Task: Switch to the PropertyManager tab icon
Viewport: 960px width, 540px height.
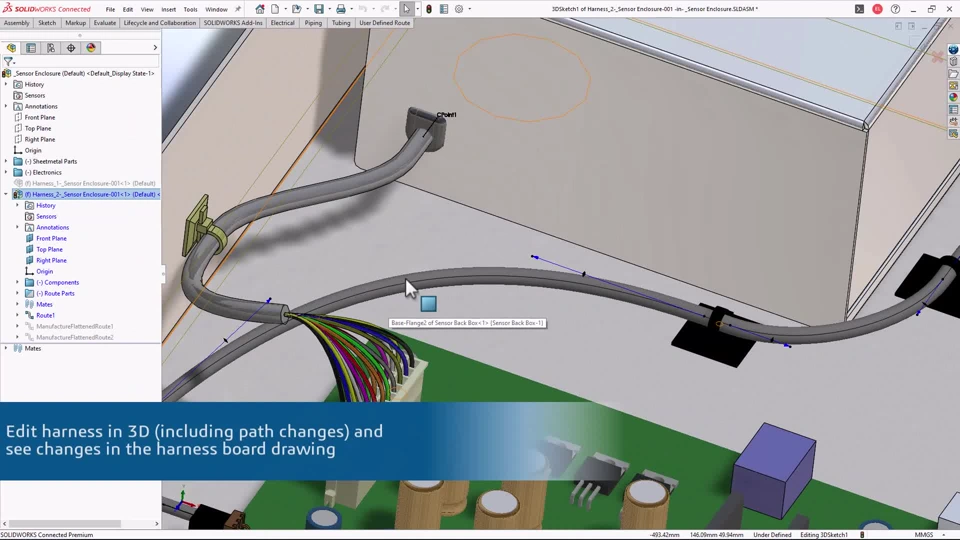Action: 31,48
